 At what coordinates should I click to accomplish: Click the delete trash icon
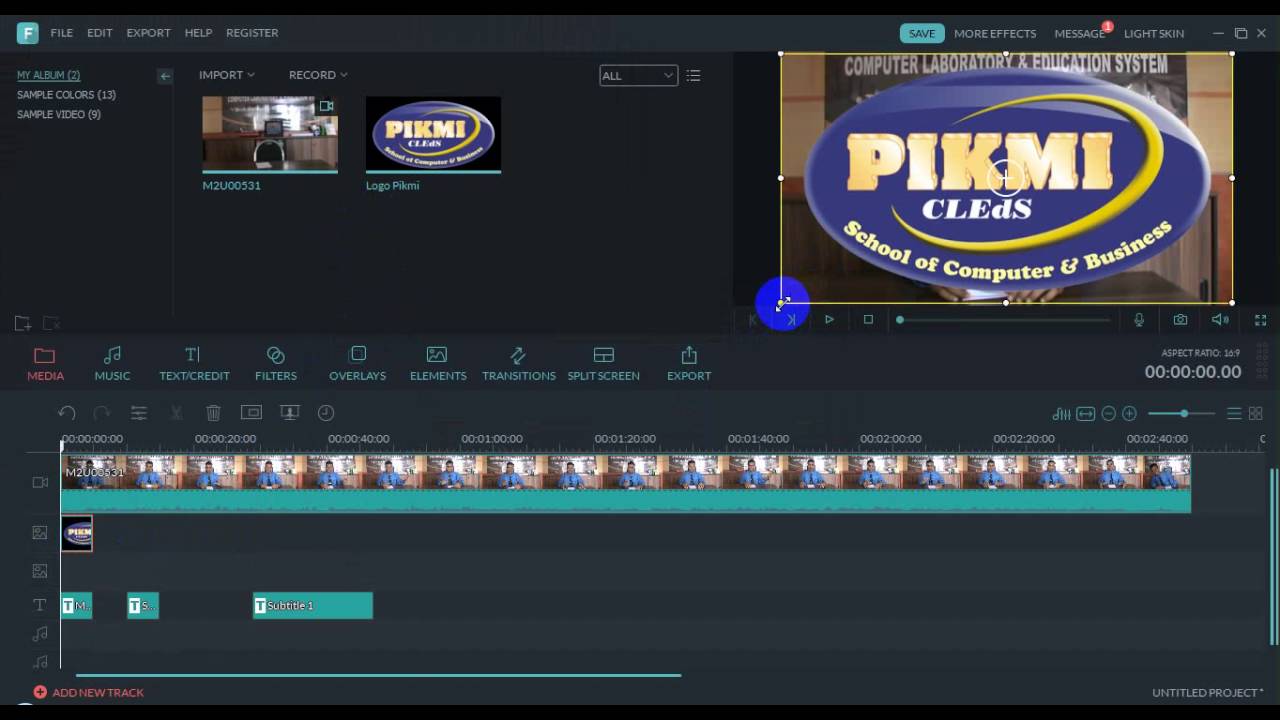tap(213, 413)
